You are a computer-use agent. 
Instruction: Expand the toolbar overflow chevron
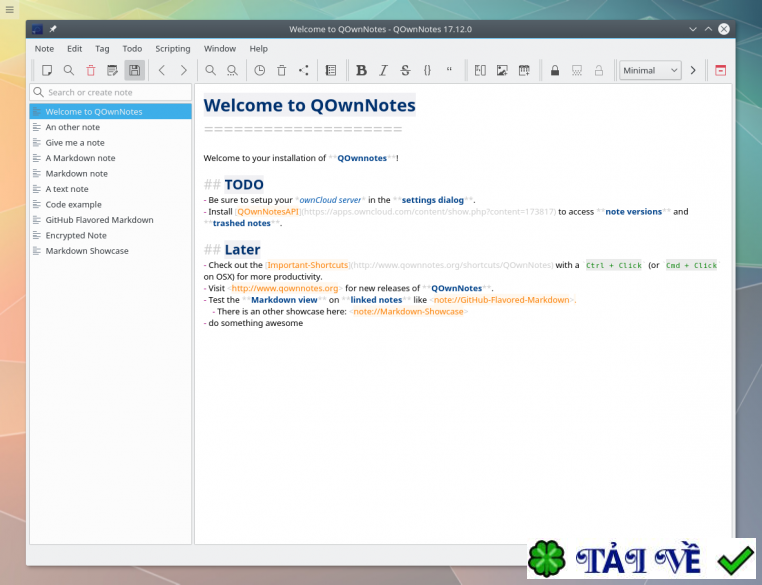coord(693,71)
